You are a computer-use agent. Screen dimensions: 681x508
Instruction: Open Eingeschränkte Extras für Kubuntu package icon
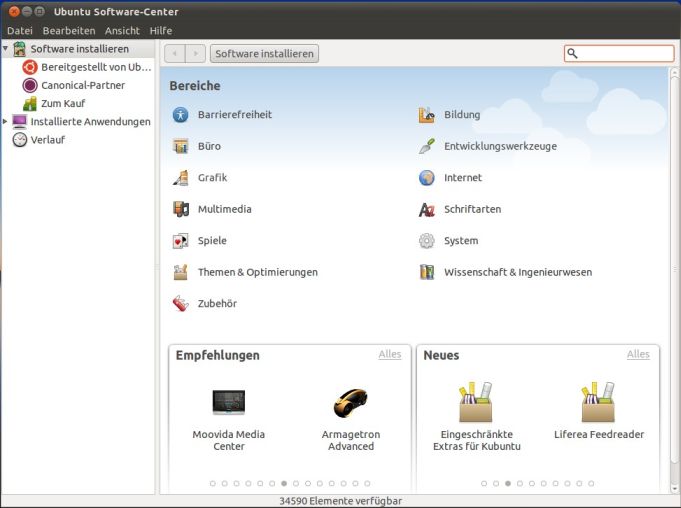476,402
